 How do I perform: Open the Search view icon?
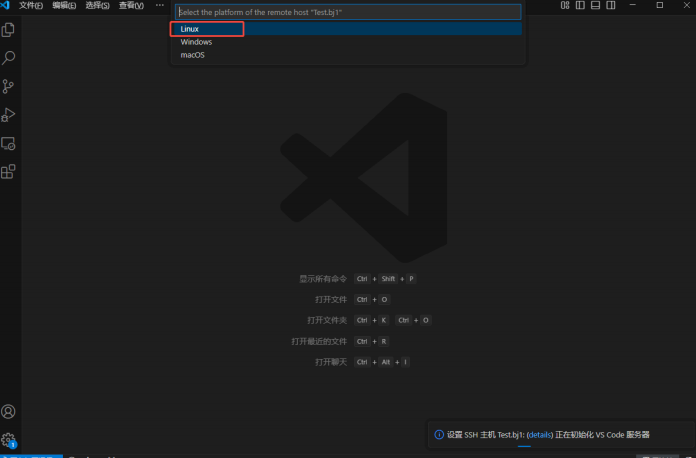point(8,58)
